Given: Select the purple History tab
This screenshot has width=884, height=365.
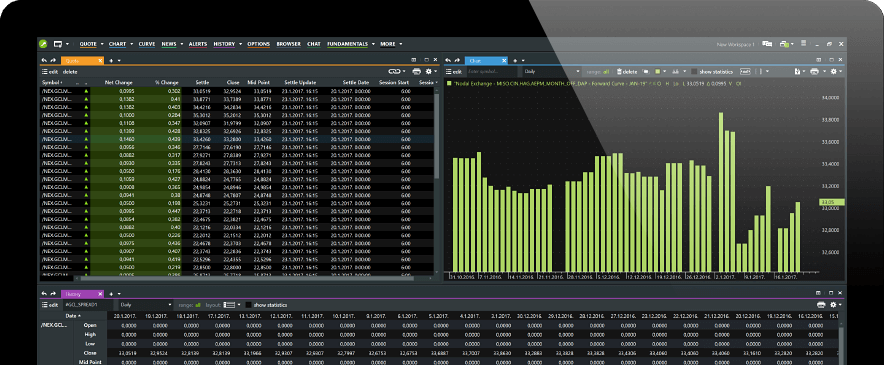Looking at the screenshot, I should (x=82, y=294).
